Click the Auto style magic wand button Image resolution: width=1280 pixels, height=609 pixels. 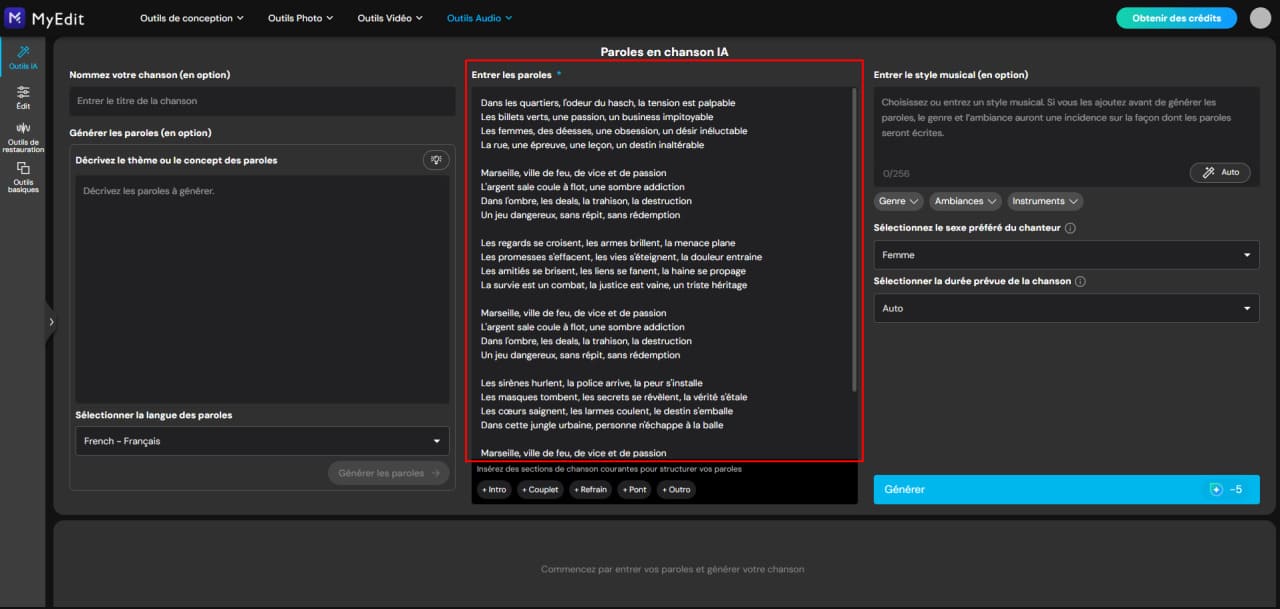(x=1220, y=172)
